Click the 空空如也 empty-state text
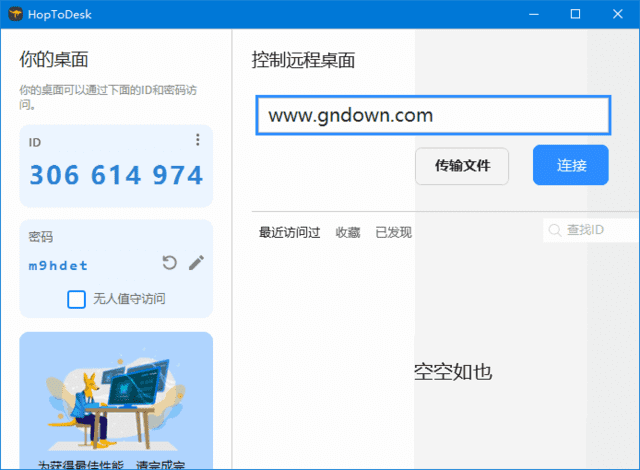The image size is (640, 470). (x=453, y=372)
